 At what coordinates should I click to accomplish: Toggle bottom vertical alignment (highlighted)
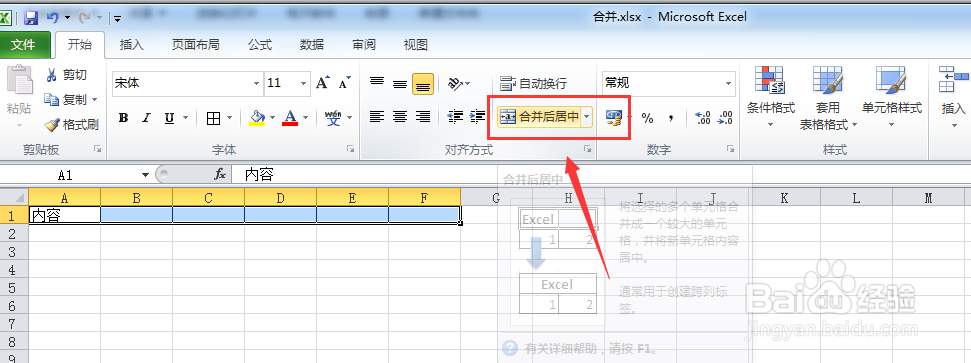point(423,84)
